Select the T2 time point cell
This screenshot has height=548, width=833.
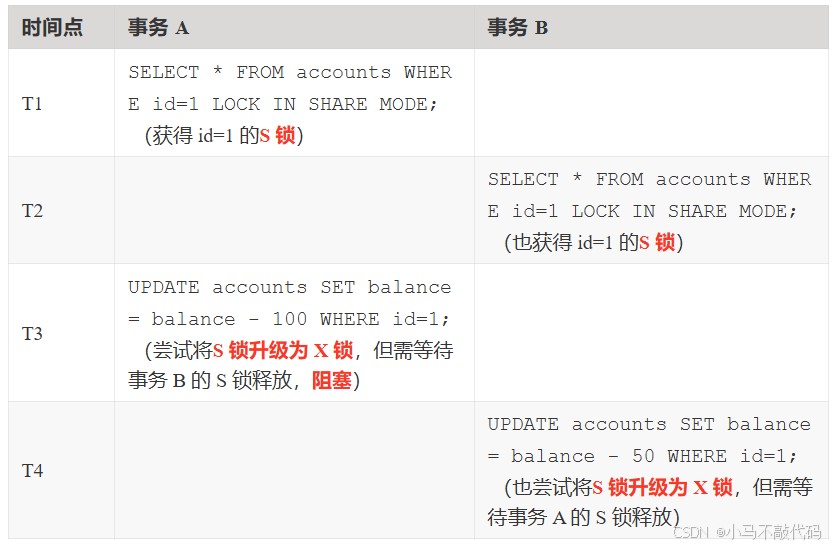point(33,211)
